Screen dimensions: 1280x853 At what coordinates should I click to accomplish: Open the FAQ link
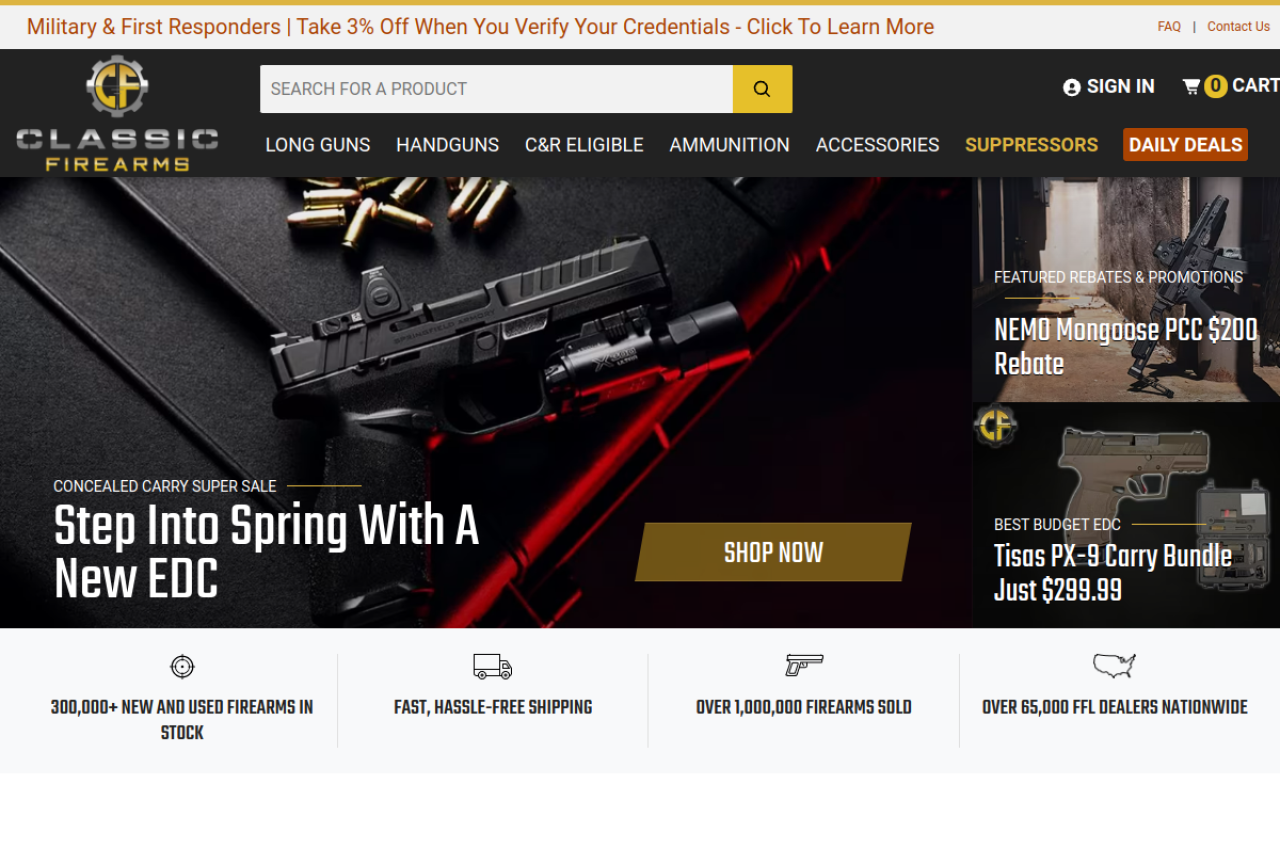point(1169,27)
